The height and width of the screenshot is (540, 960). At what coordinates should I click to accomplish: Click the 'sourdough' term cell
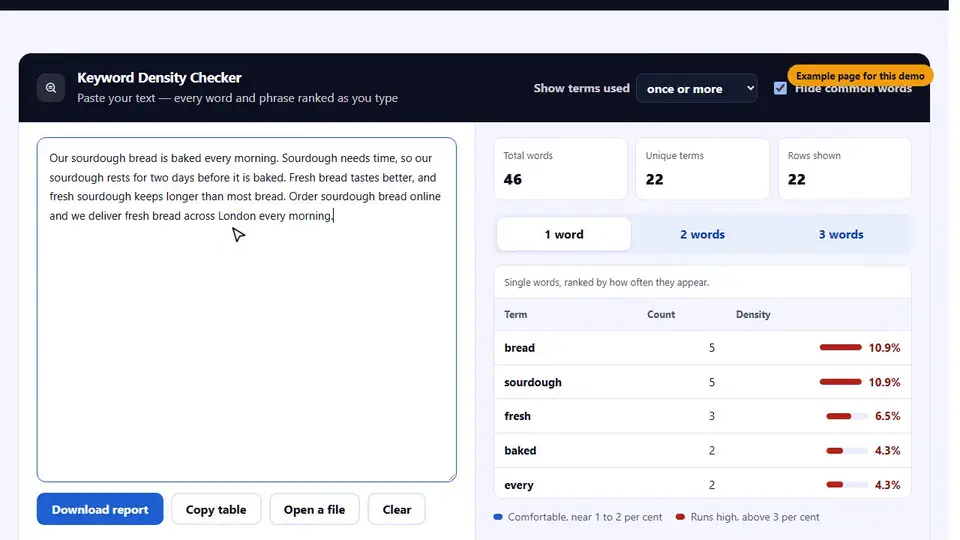tap(533, 381)
